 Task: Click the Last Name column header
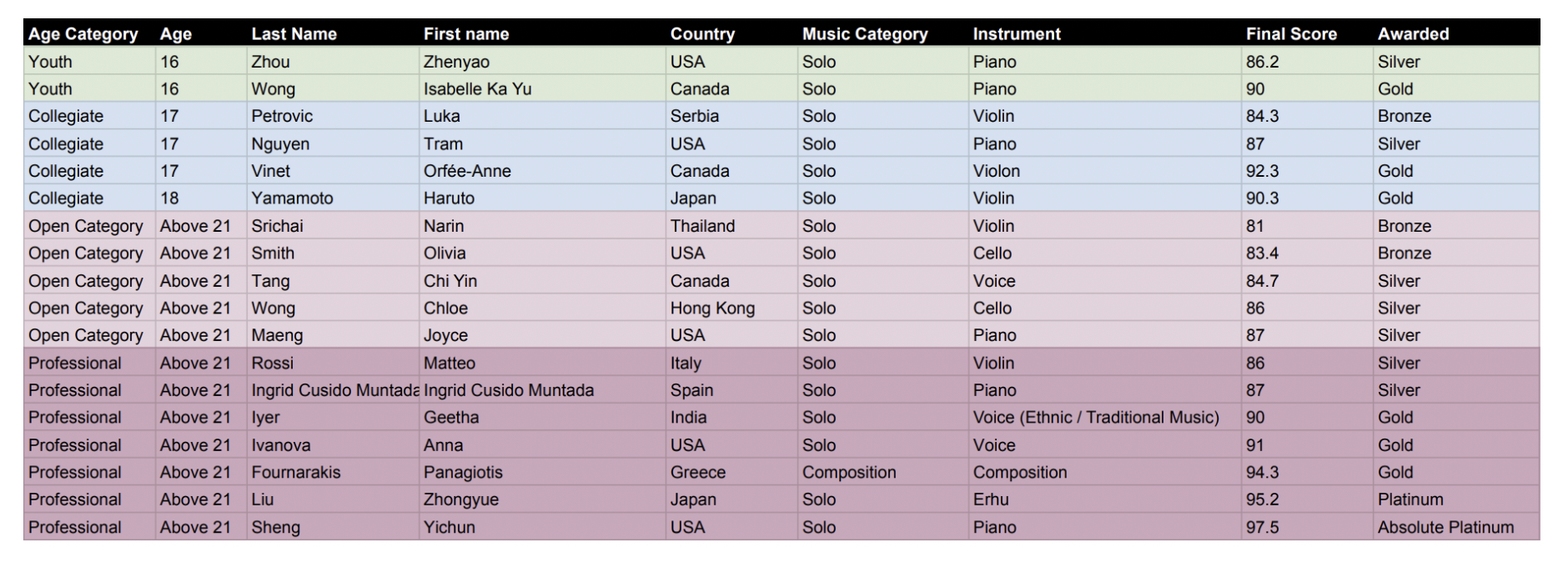294,34
